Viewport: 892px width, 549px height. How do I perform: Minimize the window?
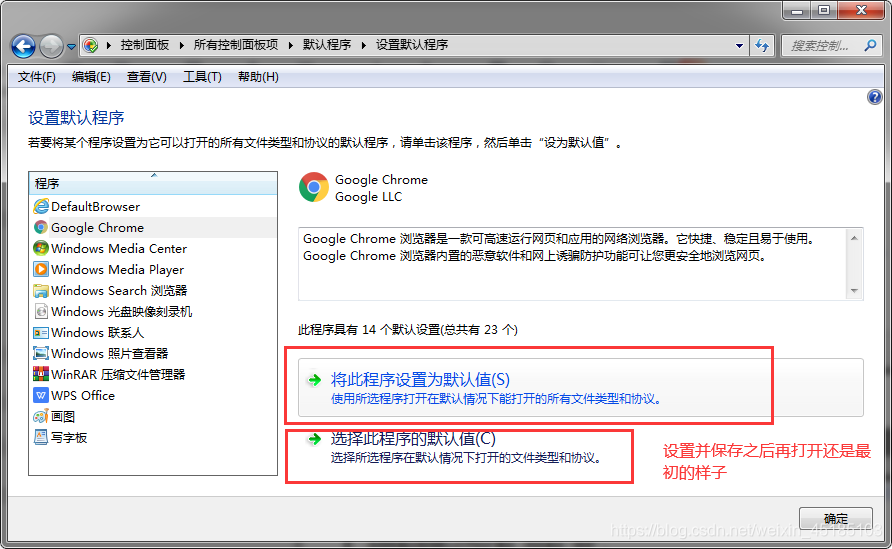(796, 10)
